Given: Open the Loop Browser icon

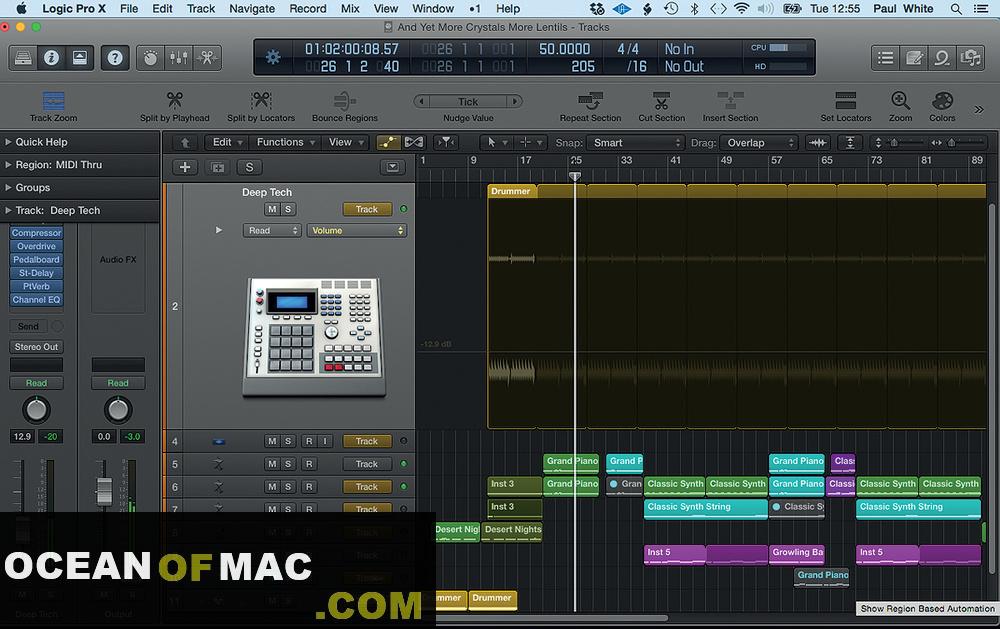Looking at the screenshot, I should pyautogui.click(x=942, y=58).
